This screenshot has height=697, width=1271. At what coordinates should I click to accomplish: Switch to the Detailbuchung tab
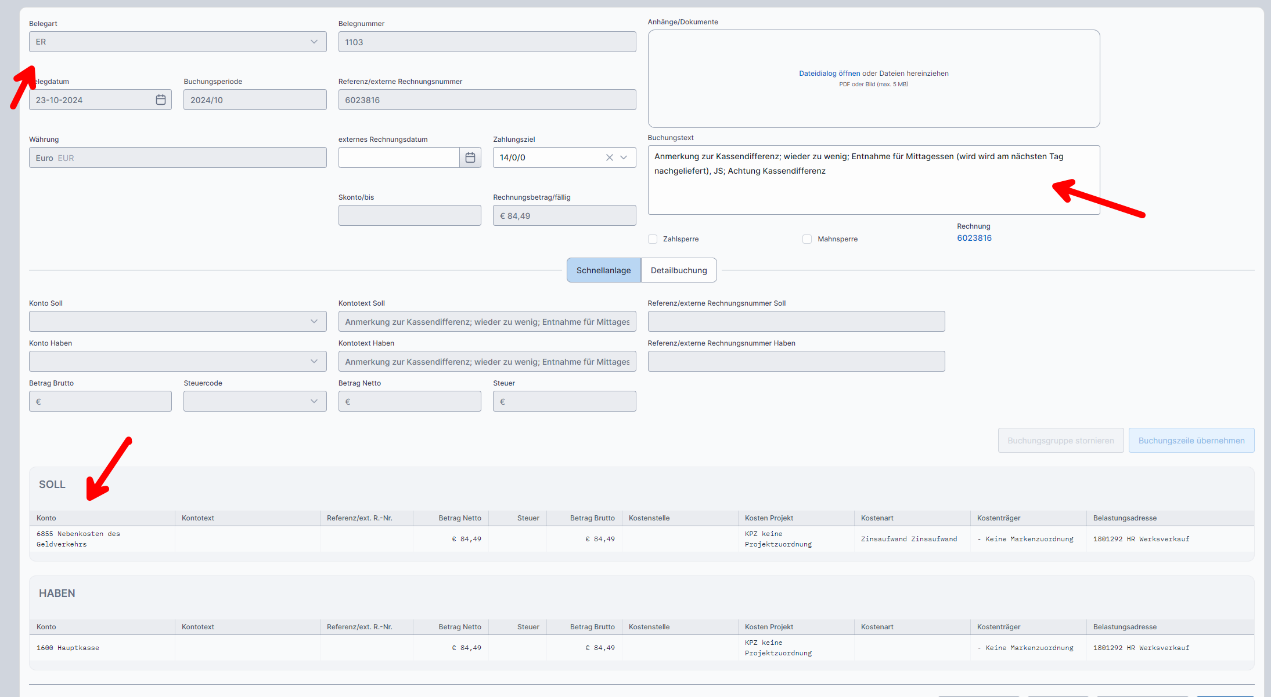(x=679, y=269)
